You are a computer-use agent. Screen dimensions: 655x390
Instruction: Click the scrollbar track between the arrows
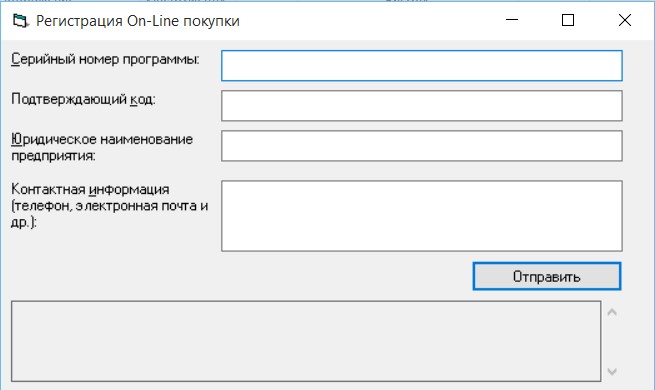(x=612, y=342)
